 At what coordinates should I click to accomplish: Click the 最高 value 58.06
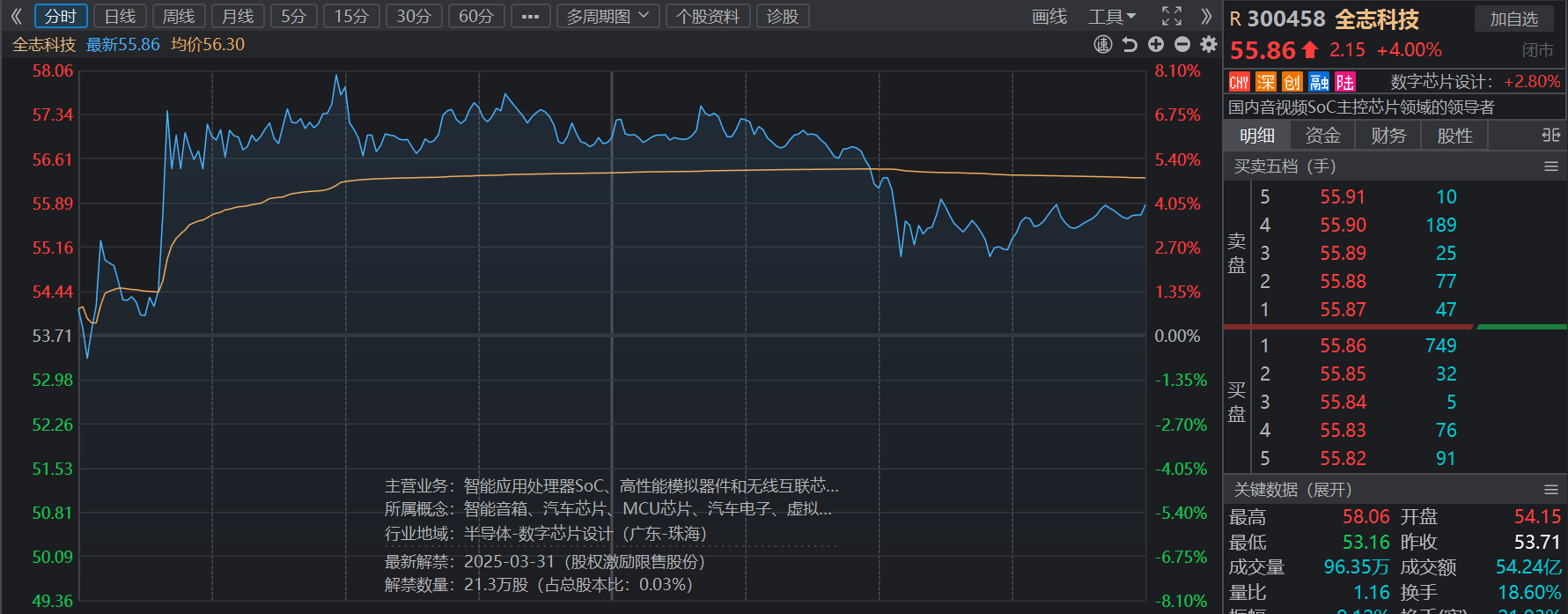tap(1366, 517)
